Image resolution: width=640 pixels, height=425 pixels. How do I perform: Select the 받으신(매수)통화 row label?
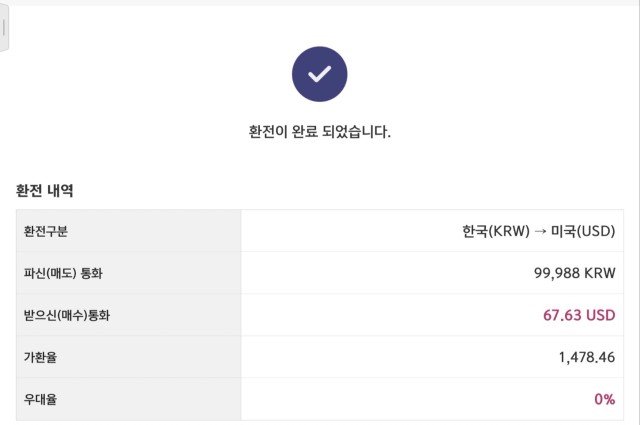tap(68, 315)
